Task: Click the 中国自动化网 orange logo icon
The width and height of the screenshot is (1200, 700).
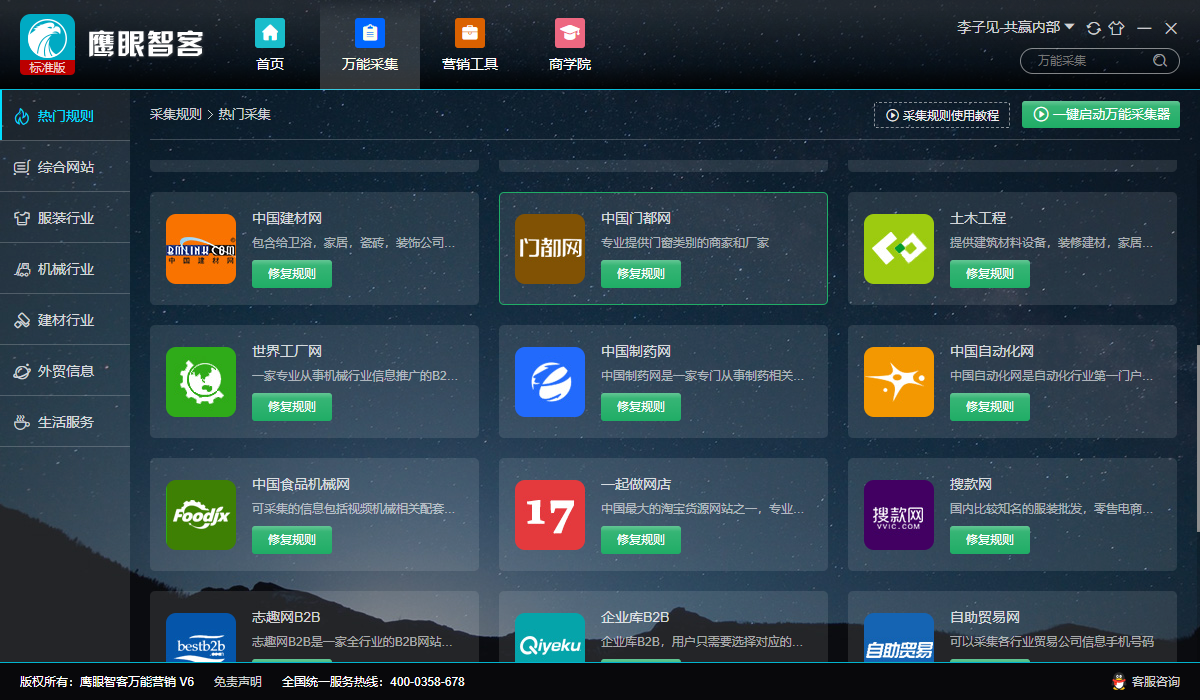Action: coord(899,381)
